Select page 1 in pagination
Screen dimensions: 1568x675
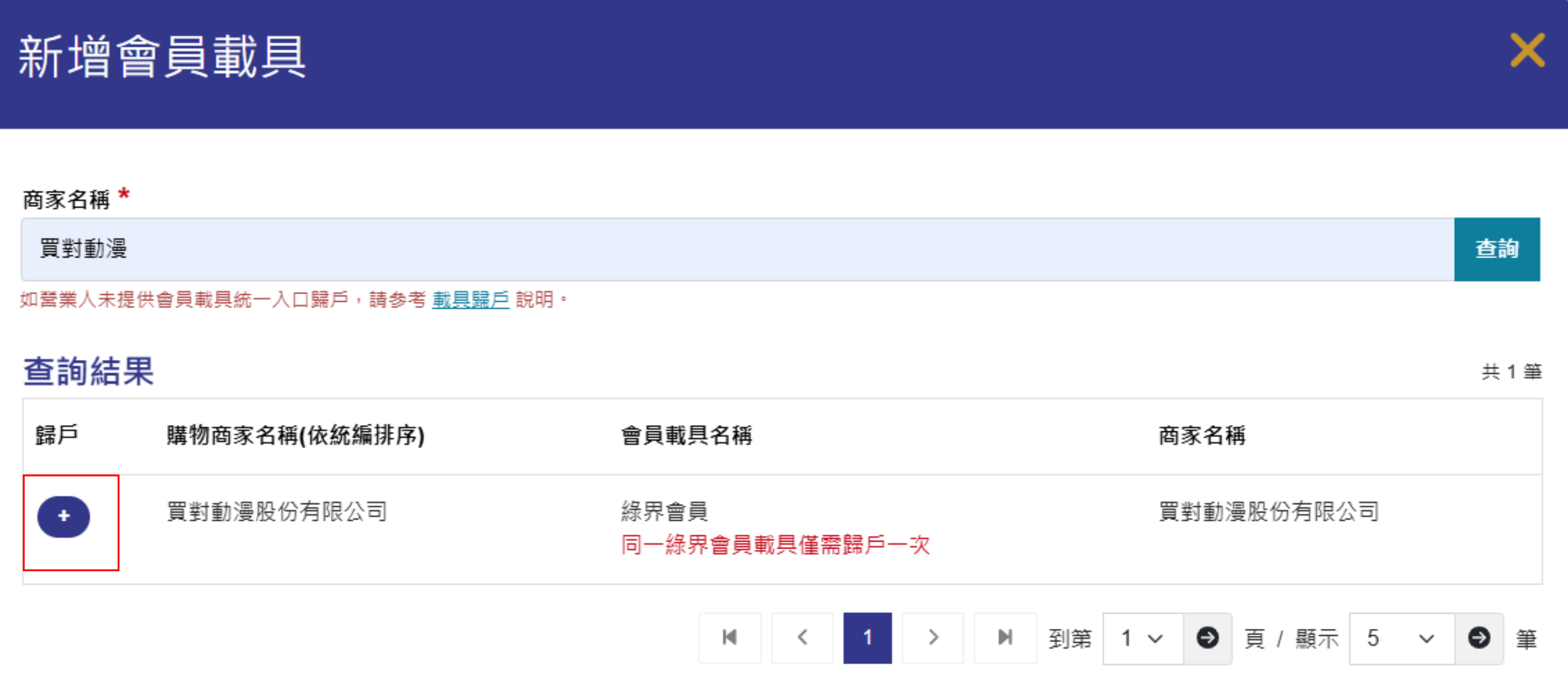pyautogui.click(x=867, y=638)
